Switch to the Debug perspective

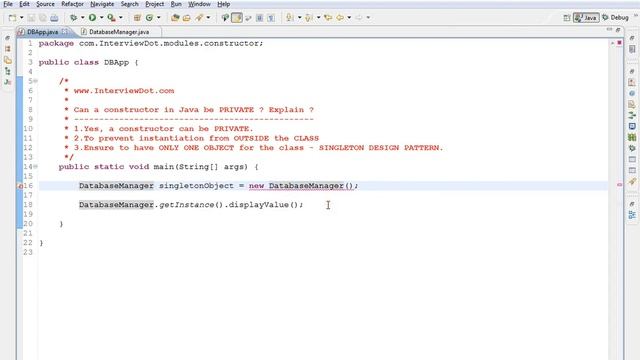616,18
